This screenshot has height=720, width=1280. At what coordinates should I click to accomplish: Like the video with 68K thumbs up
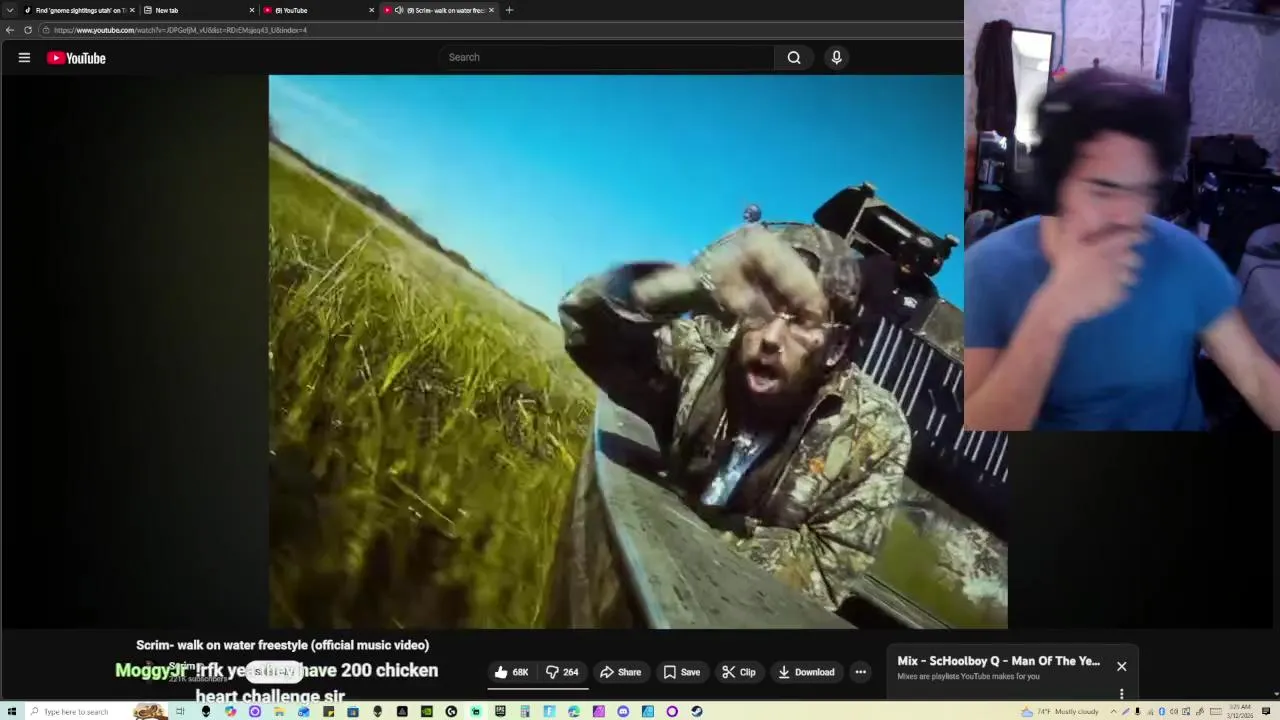pos(512,672)
